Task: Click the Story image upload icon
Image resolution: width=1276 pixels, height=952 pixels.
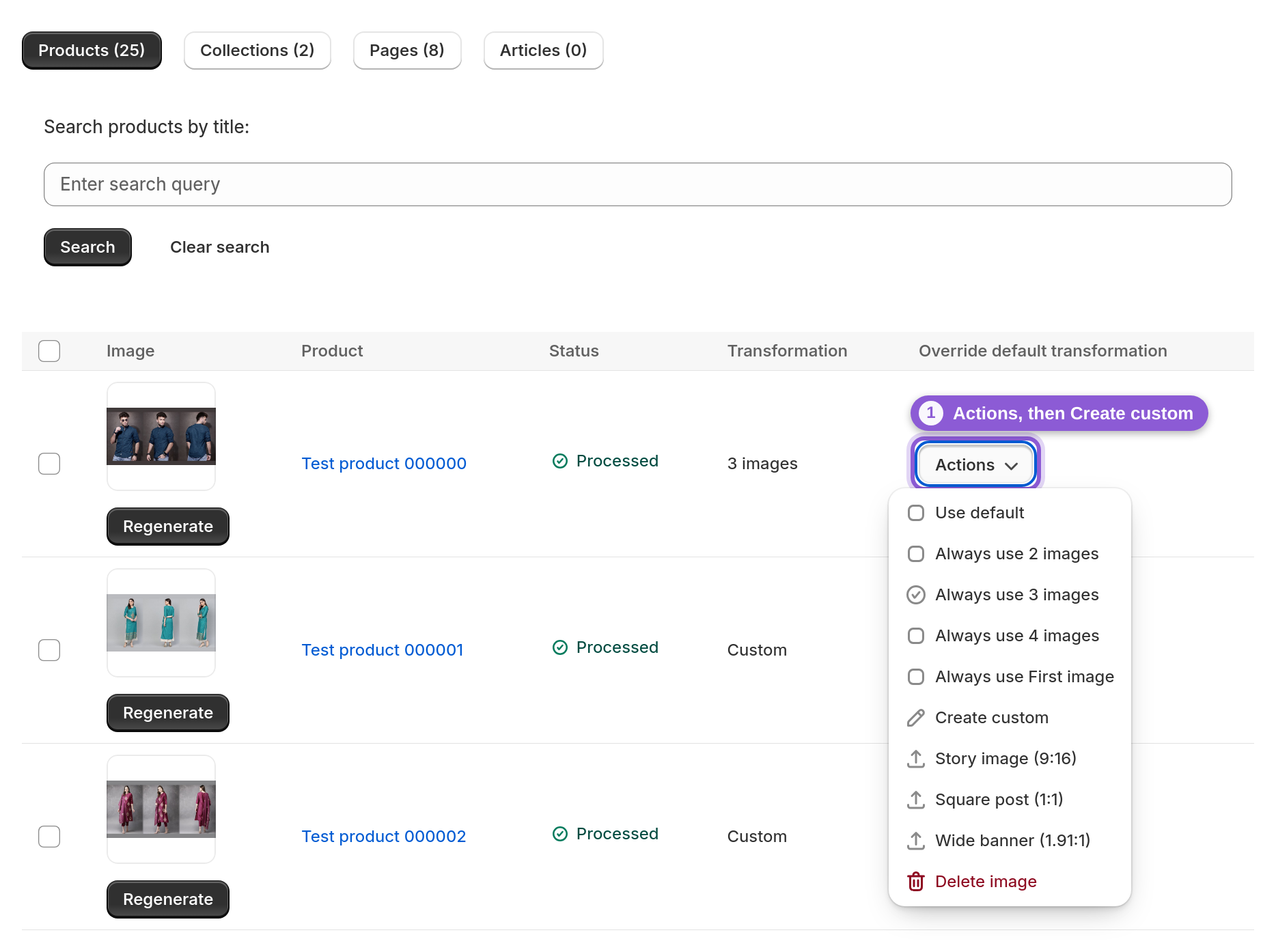Action: tap(915, 759)
